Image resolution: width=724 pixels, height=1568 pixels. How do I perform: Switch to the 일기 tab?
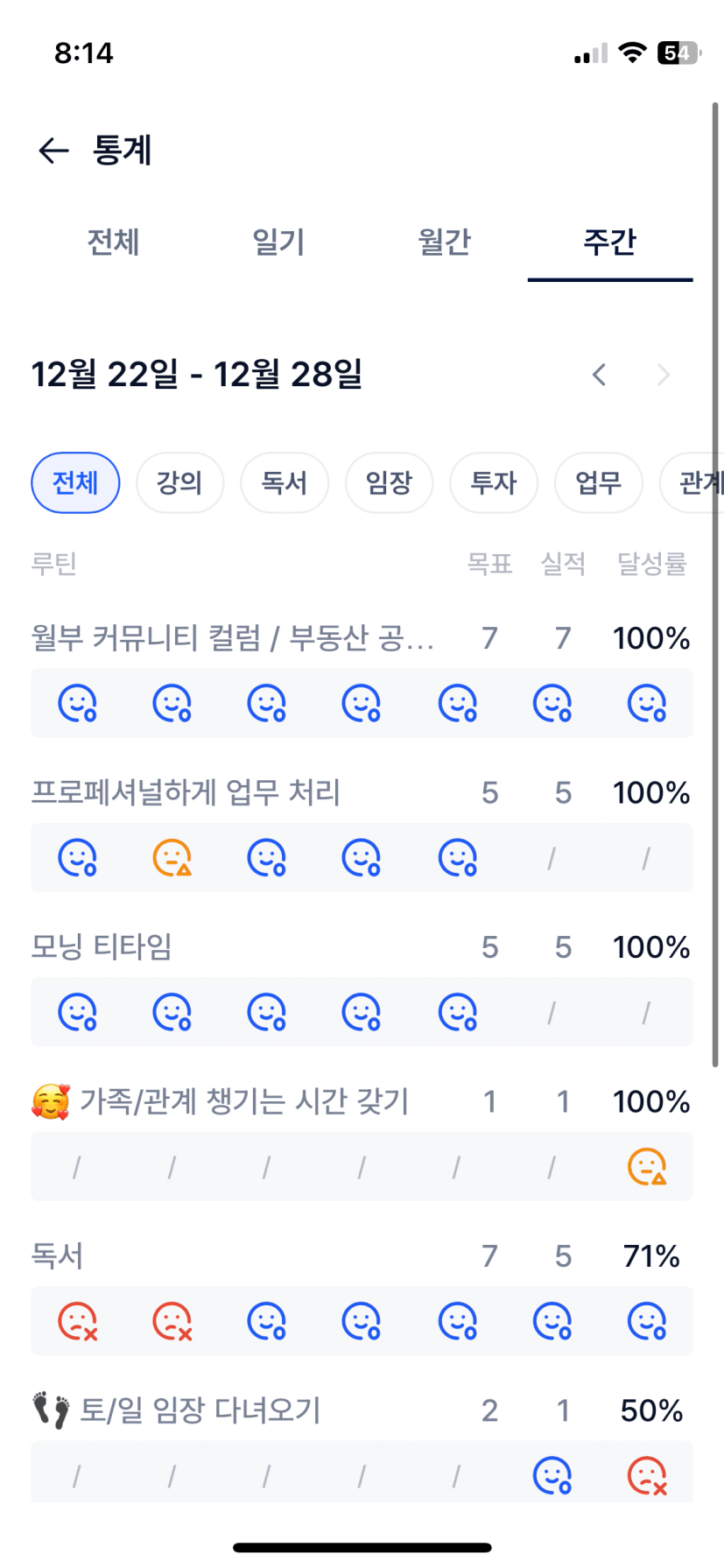(x=278, y=242)
